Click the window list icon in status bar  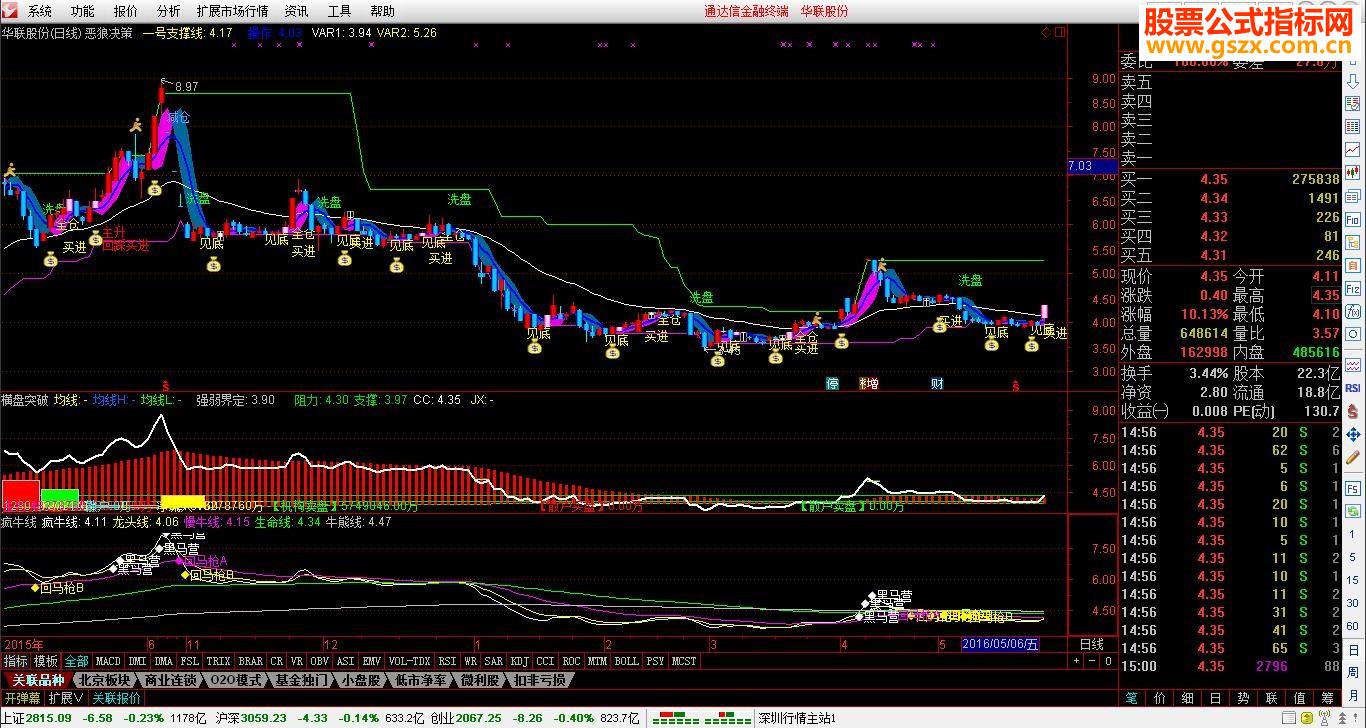[x=1289, y=718]
